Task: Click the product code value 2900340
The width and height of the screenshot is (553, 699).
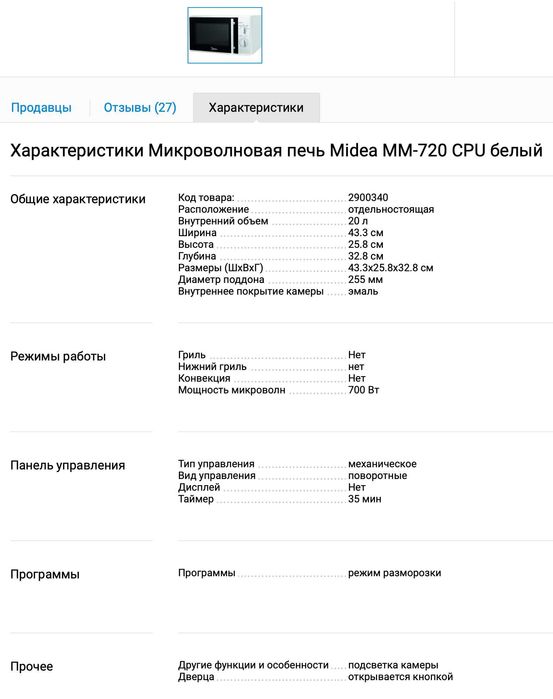Action: point(368,197)
